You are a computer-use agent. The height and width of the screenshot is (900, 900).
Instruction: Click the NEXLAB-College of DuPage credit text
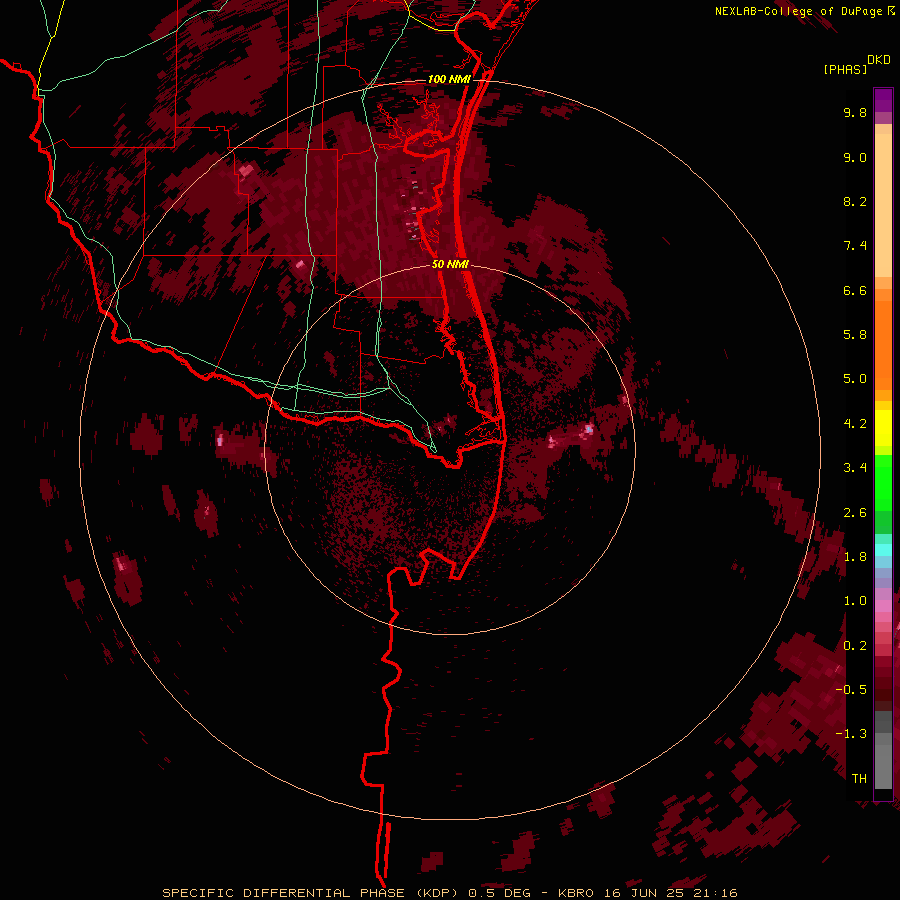point(799,11)
